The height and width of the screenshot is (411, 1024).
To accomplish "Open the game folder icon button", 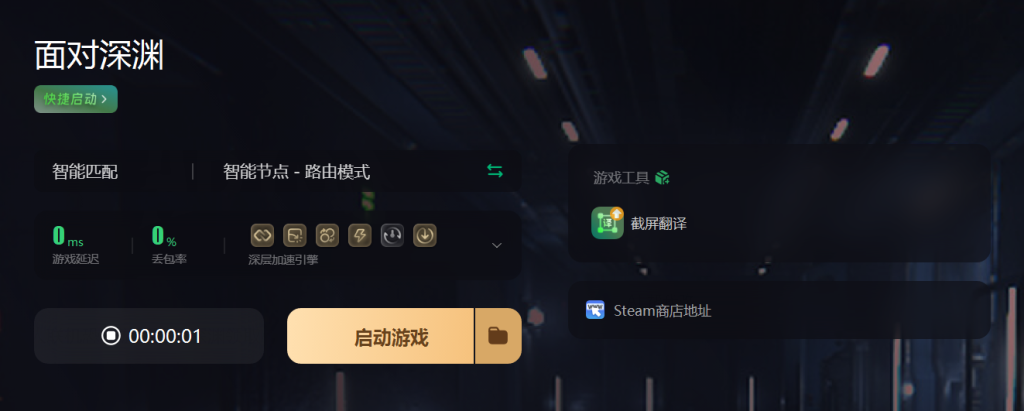I will [498, 336].
